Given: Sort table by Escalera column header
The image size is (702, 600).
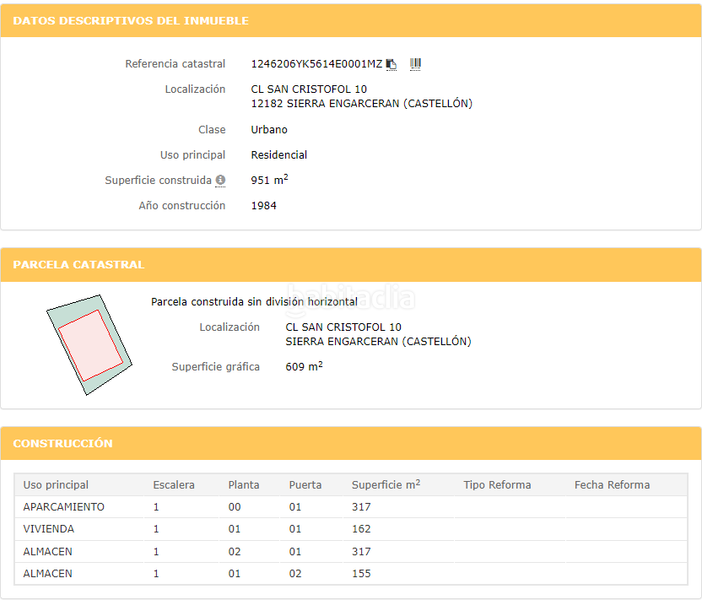Looking at the screenshot, I should [x=174, y=485].
